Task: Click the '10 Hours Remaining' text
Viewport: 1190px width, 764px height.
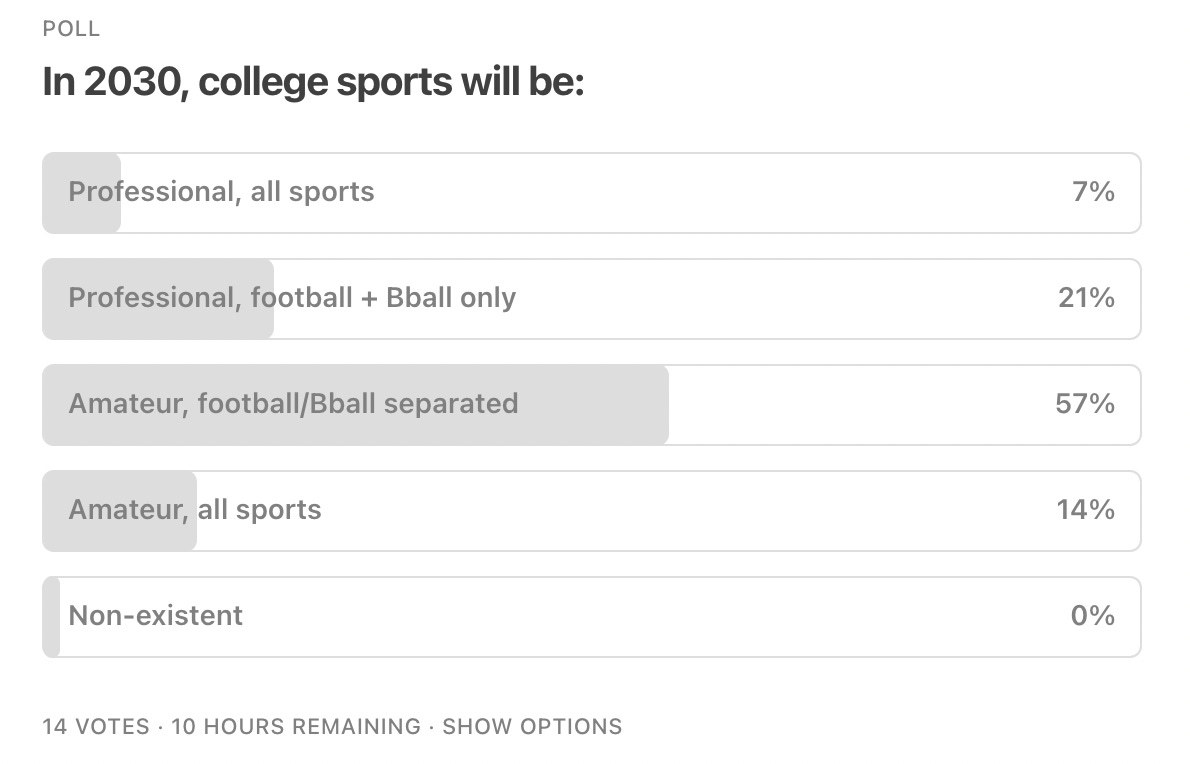Action: point(296,726)
